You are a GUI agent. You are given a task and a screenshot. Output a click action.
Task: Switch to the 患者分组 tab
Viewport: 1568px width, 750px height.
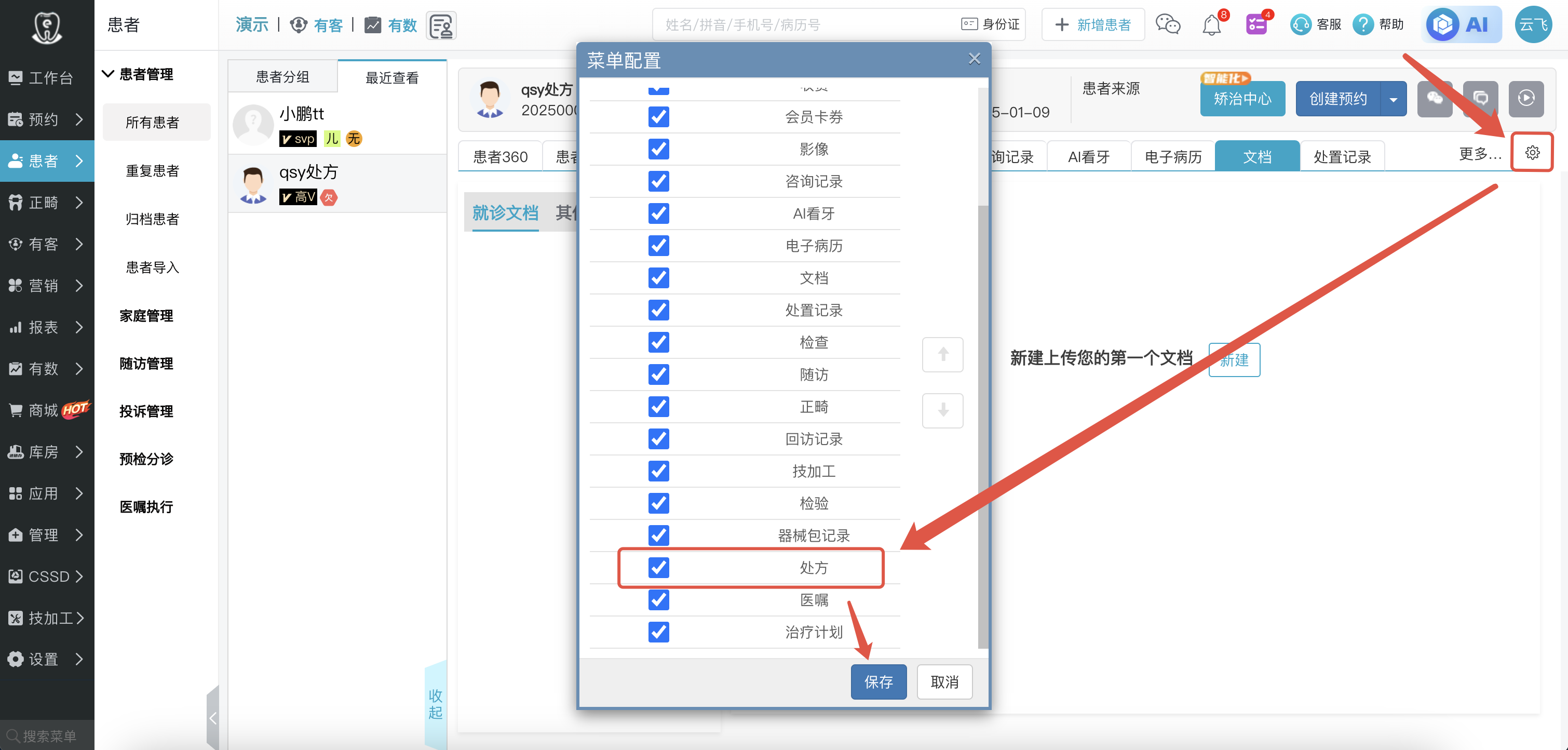click(x=282, y=77)
